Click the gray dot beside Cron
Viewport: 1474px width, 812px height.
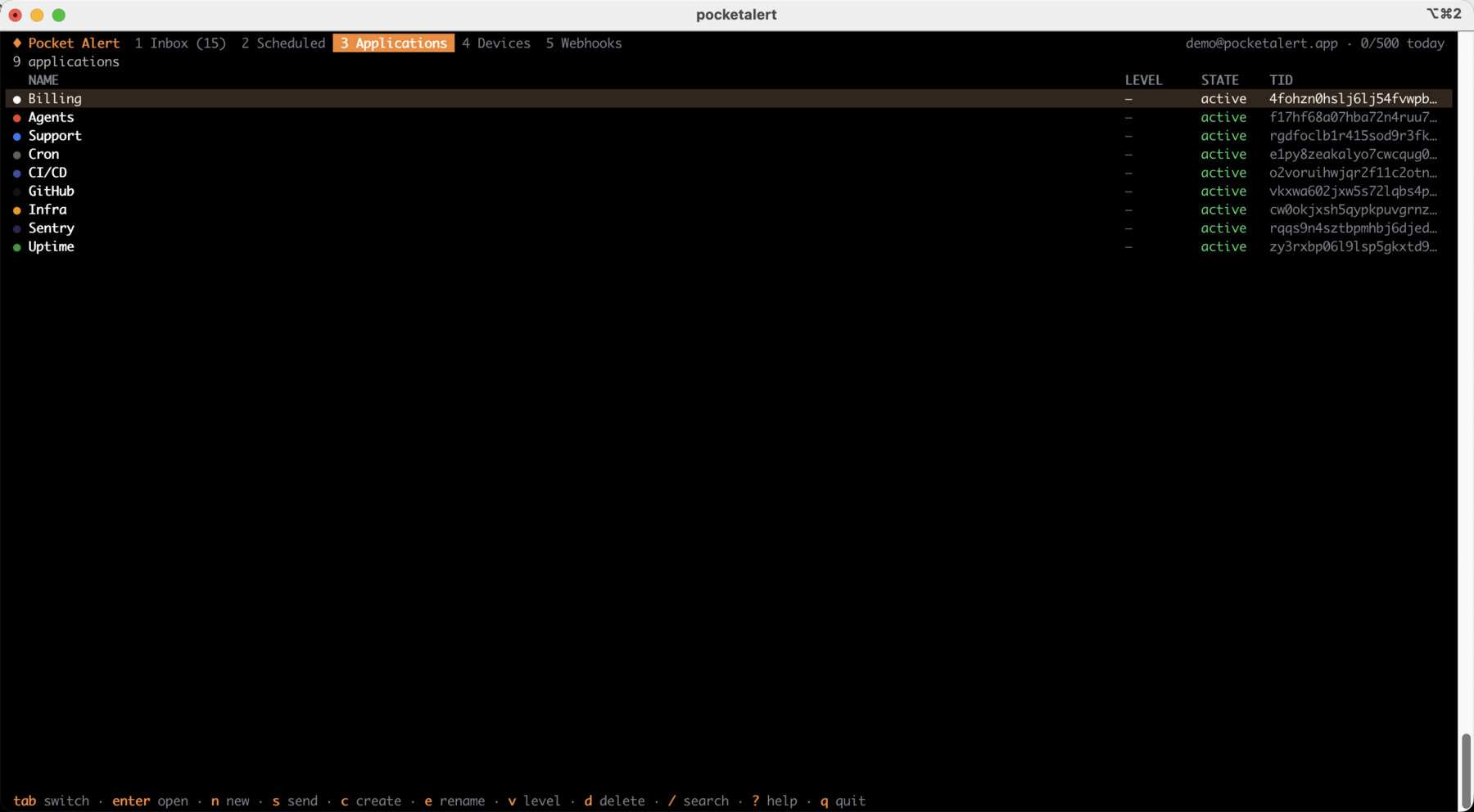(17, 155)
